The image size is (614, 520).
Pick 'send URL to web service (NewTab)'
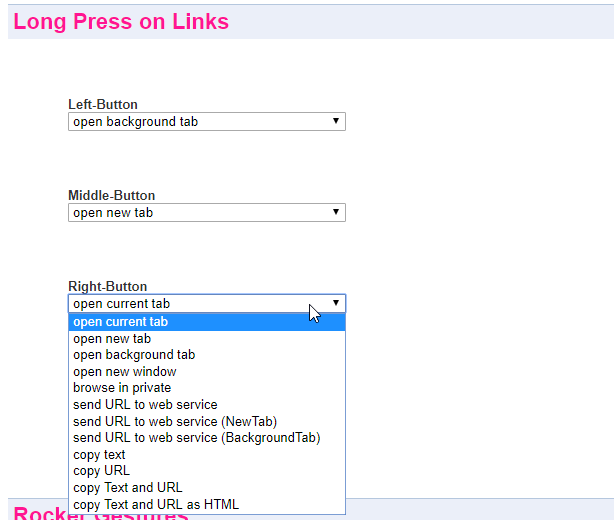coord(207,421)
